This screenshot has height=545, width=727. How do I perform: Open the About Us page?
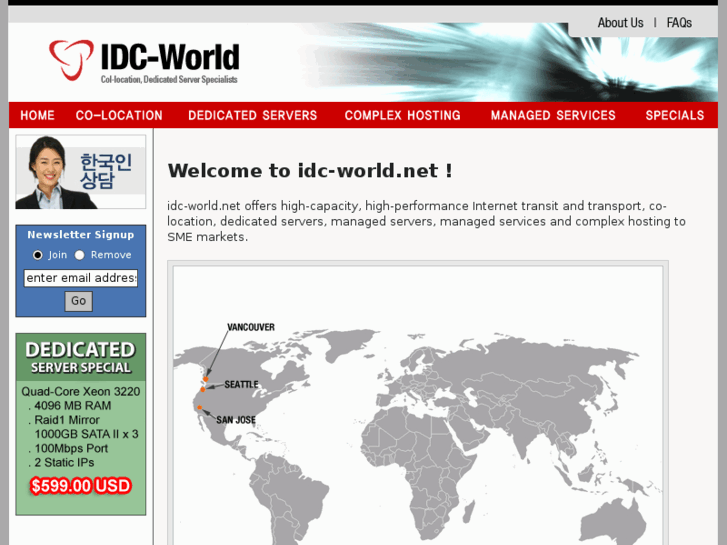coord(620,23)
